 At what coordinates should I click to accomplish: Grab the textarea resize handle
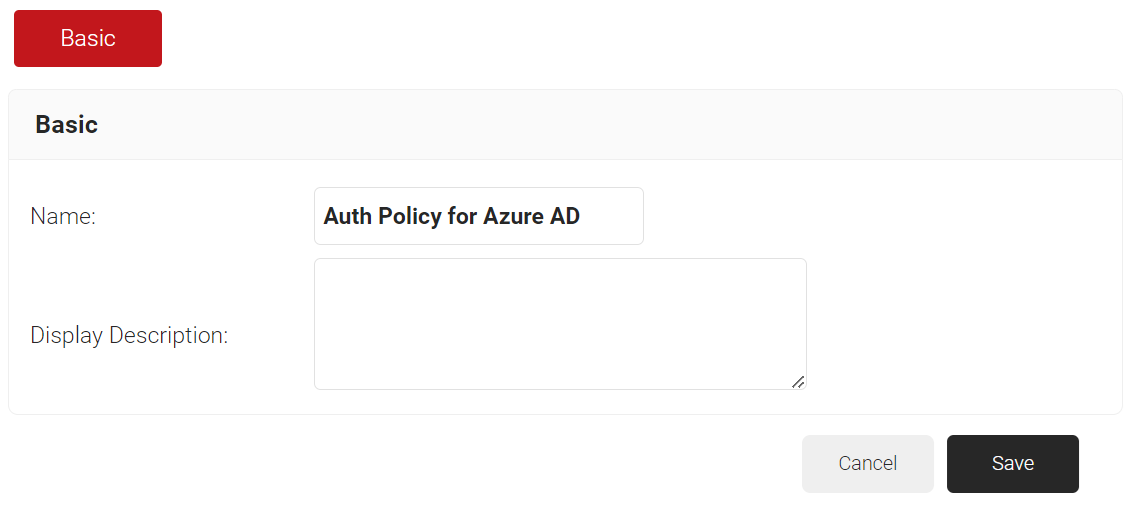coord(798,381)
